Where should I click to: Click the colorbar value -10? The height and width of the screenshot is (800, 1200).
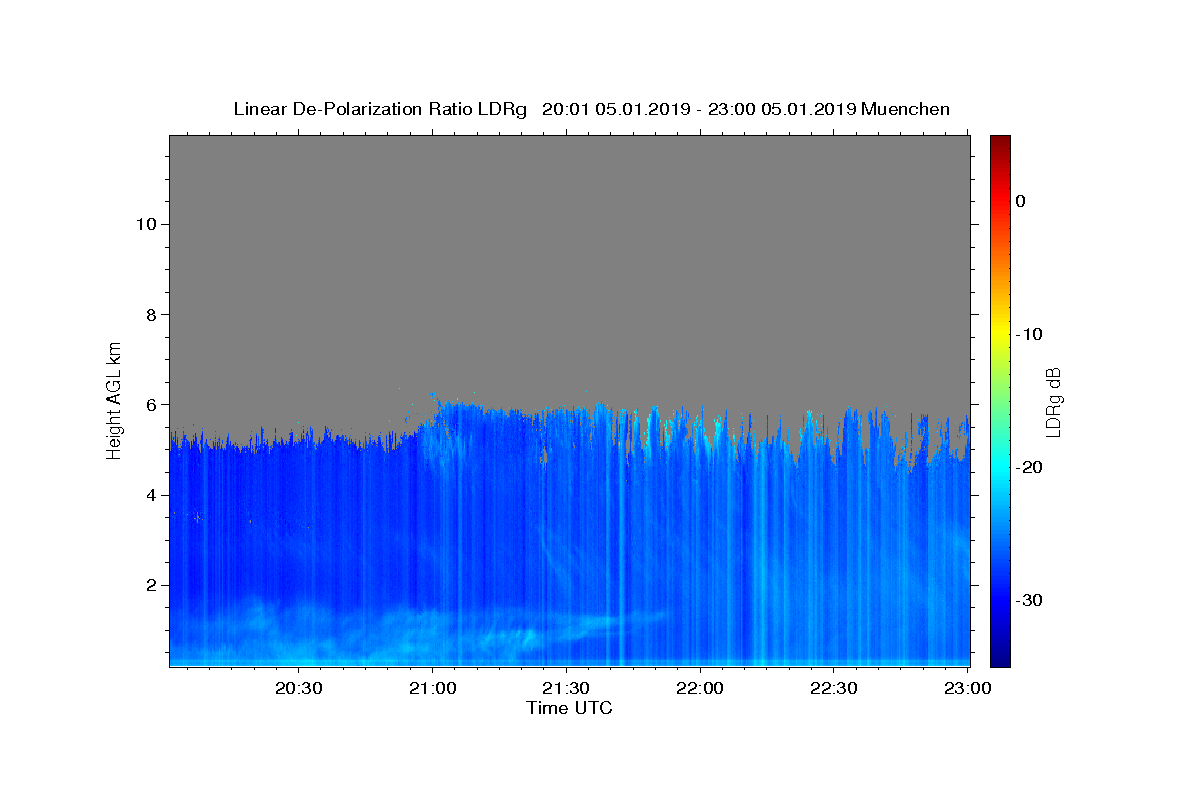(x=1029, y=334)
